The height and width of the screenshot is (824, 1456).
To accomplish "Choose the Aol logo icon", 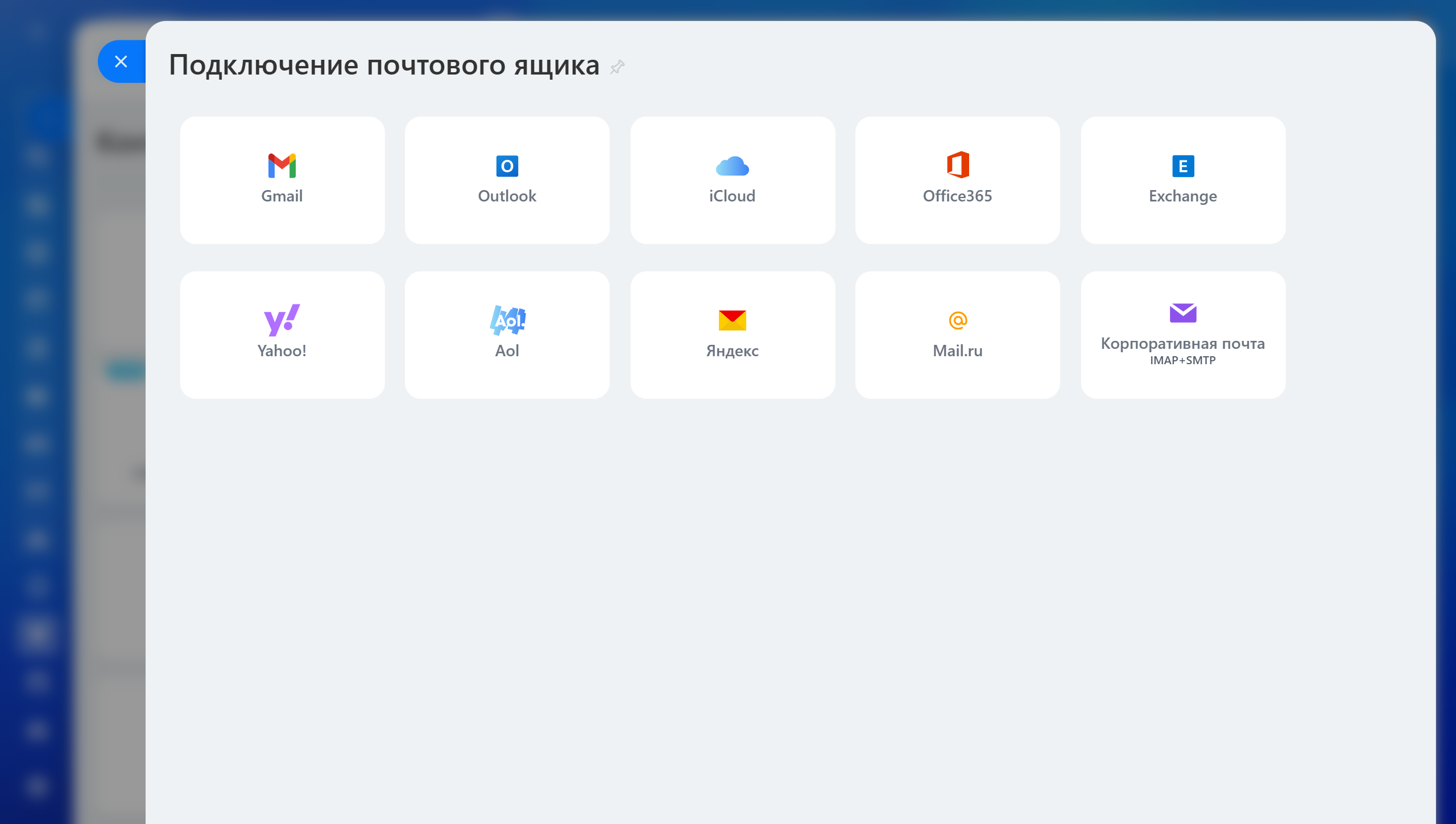I will click(507, 320).
